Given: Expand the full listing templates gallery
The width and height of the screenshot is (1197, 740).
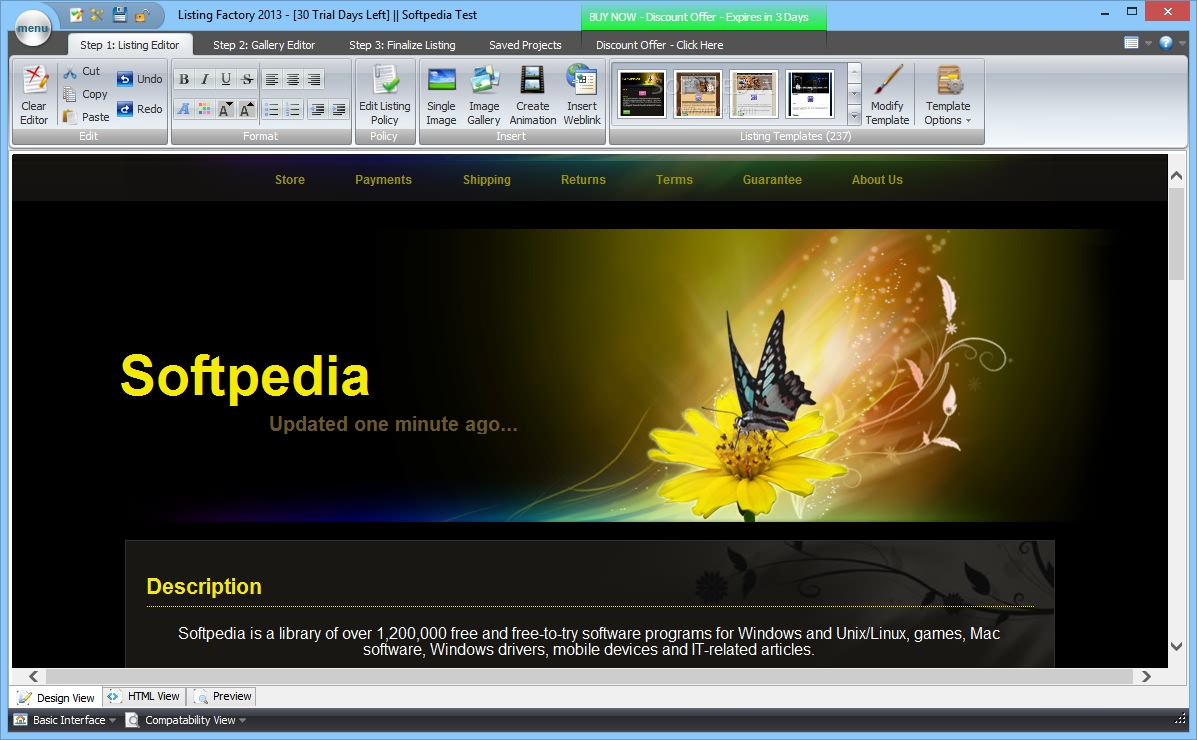Looking at the screenshot, I should [x=855, y=117].
